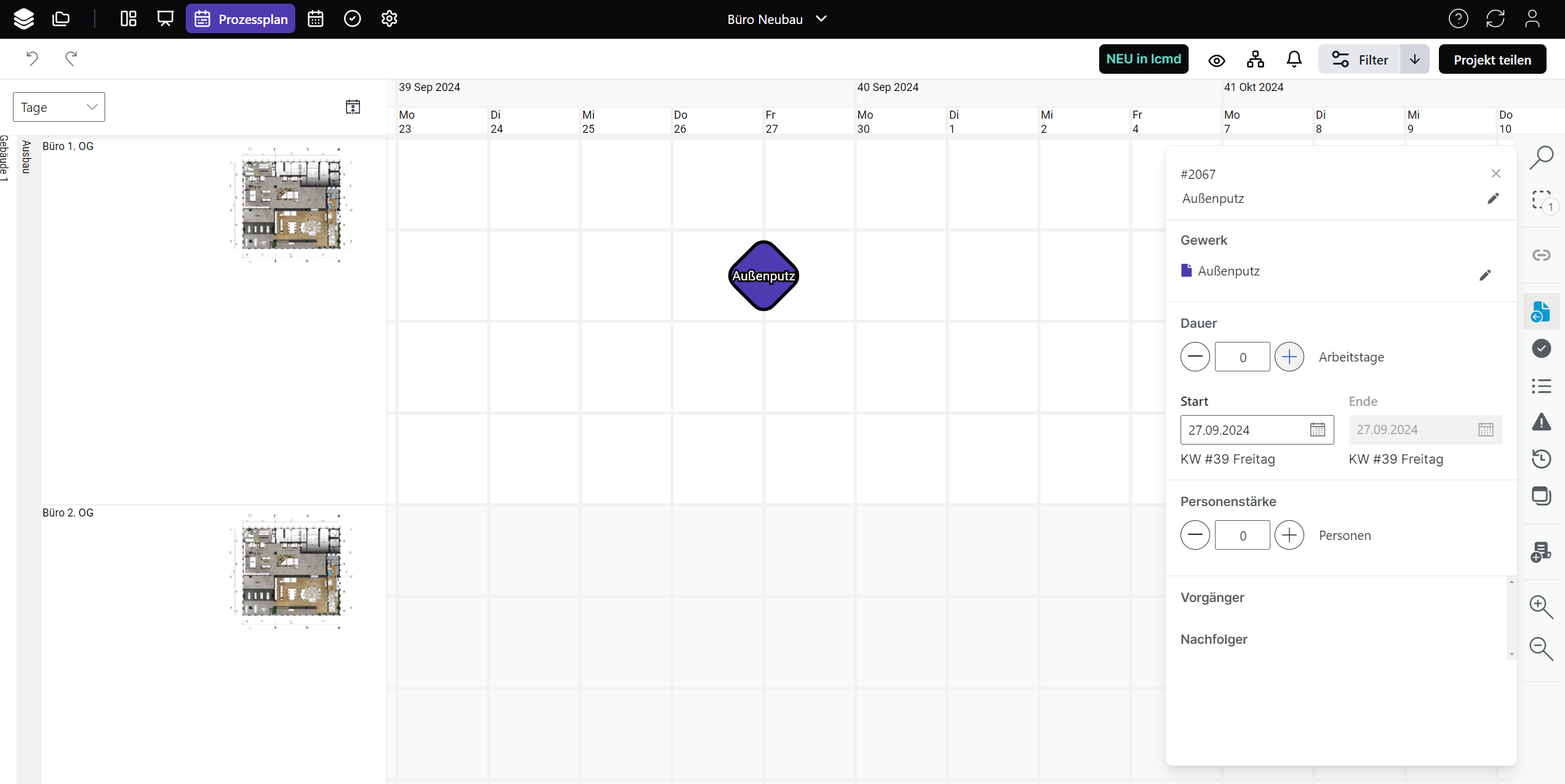Open the calendar view tab in top bar
The width and height of the screenshot is (1565, 784).
(x=316, y=19)
